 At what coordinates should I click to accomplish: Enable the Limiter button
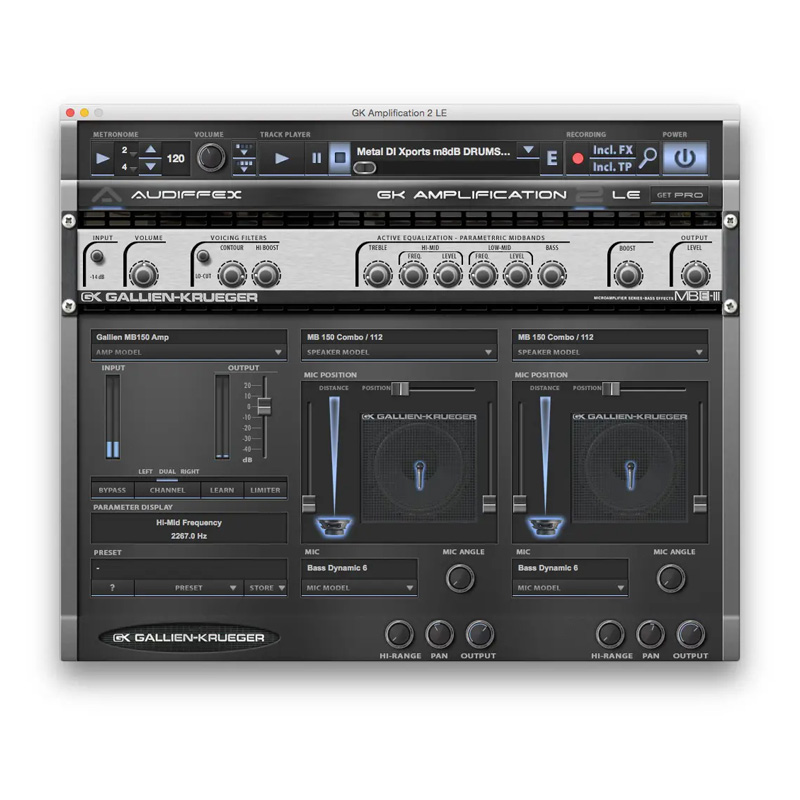pos(265,490)
